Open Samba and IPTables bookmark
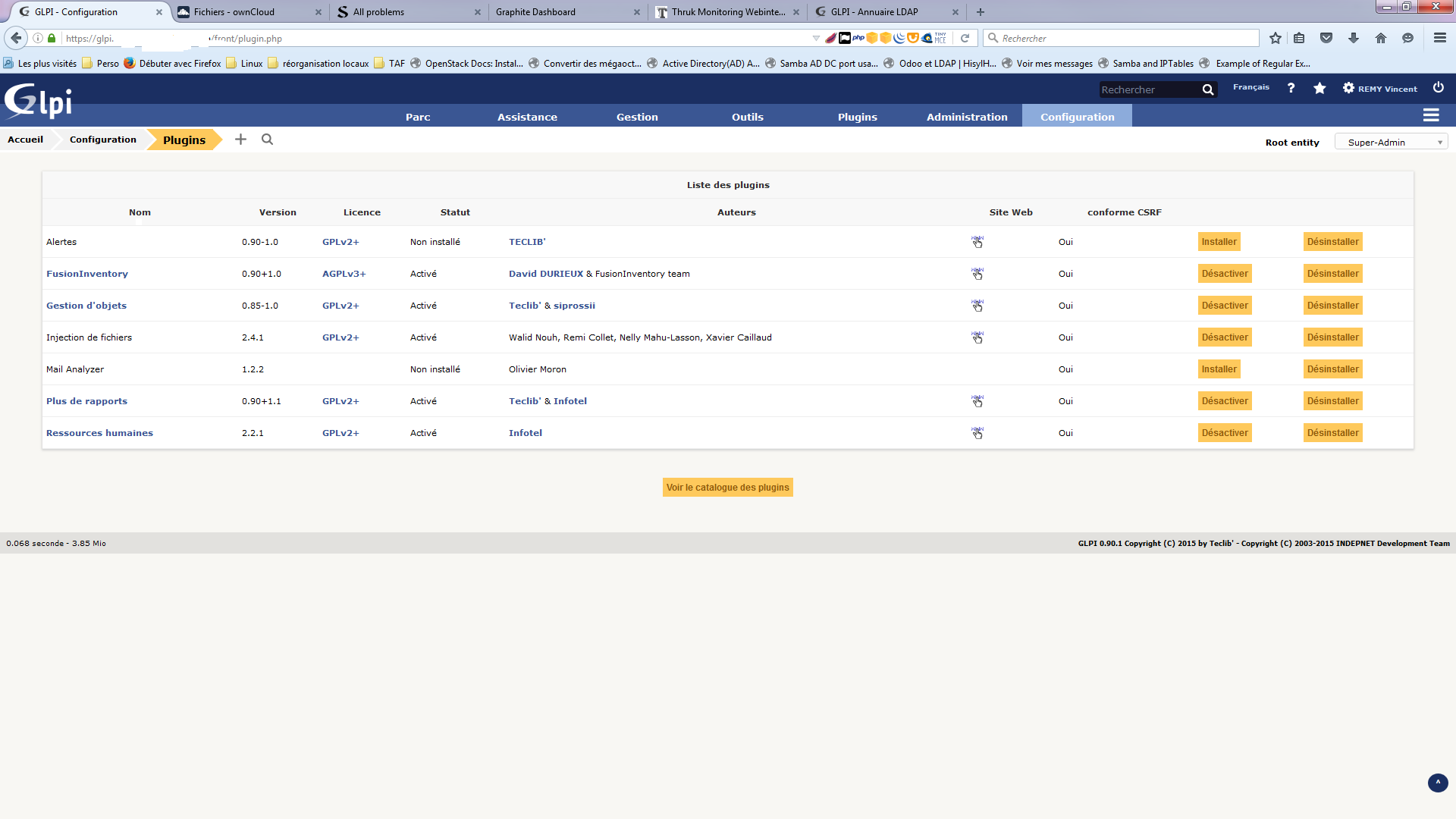Viewport: 1456px width, 819px height. (x=1146, y=64)
